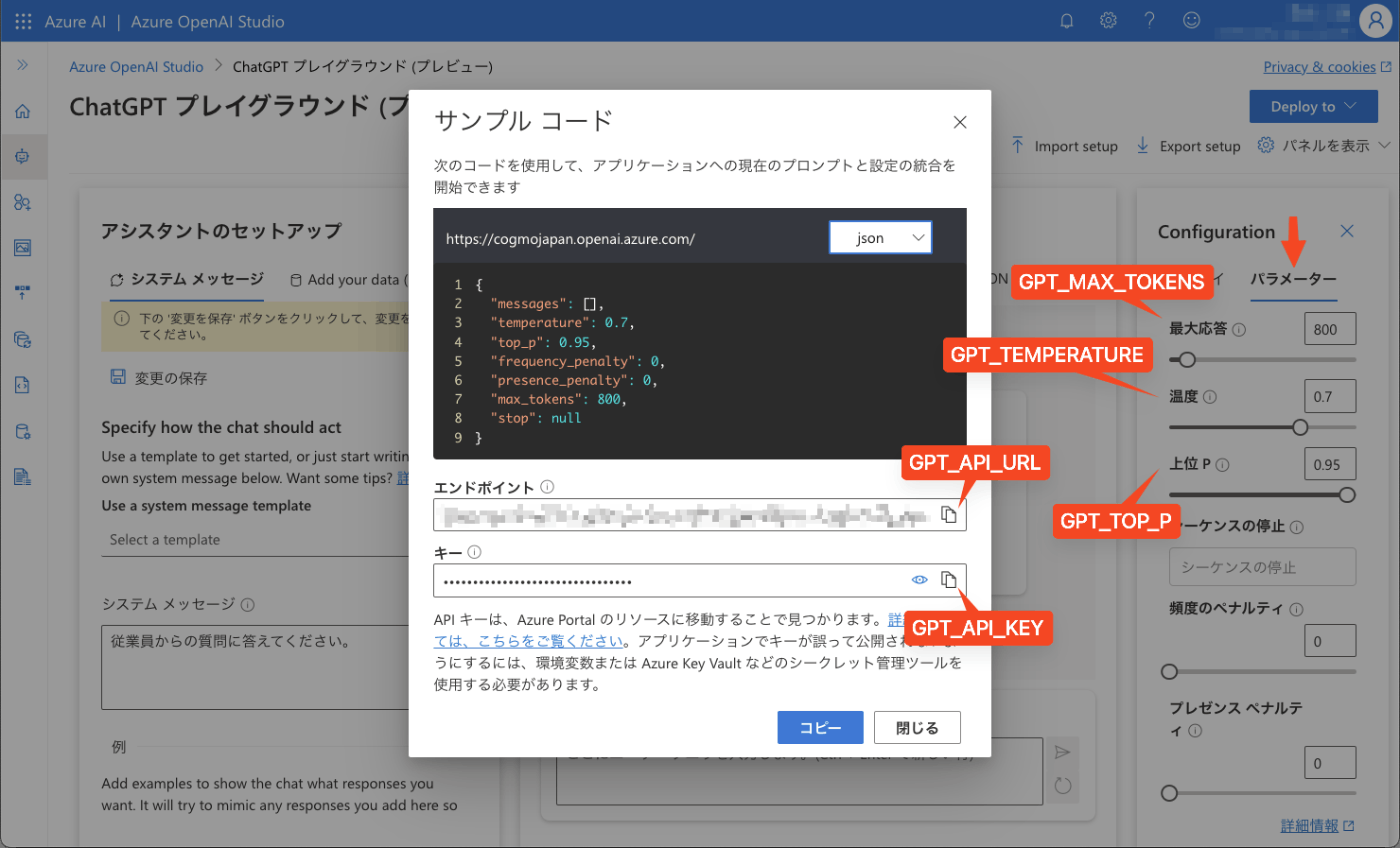Click info icon next to キー
Viewport: 1400px width, 848px height.
[x=475, y=551]
